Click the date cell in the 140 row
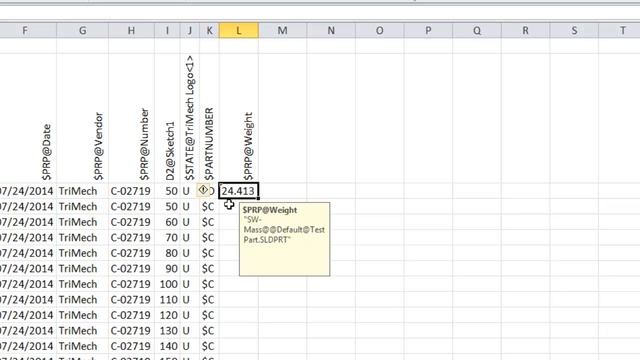 point(28,346)
